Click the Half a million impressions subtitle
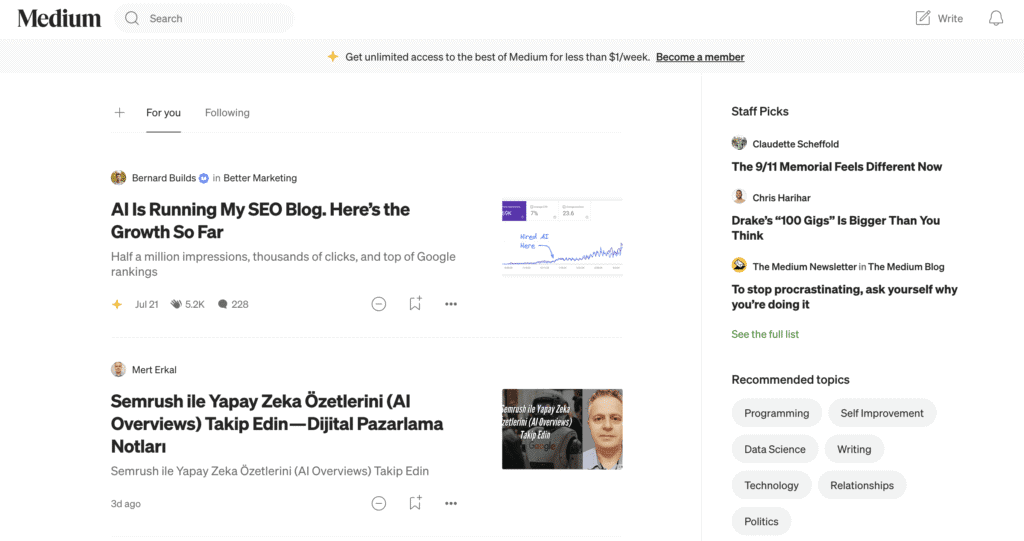Viewport: 1024px width, 541px height. 283,263
